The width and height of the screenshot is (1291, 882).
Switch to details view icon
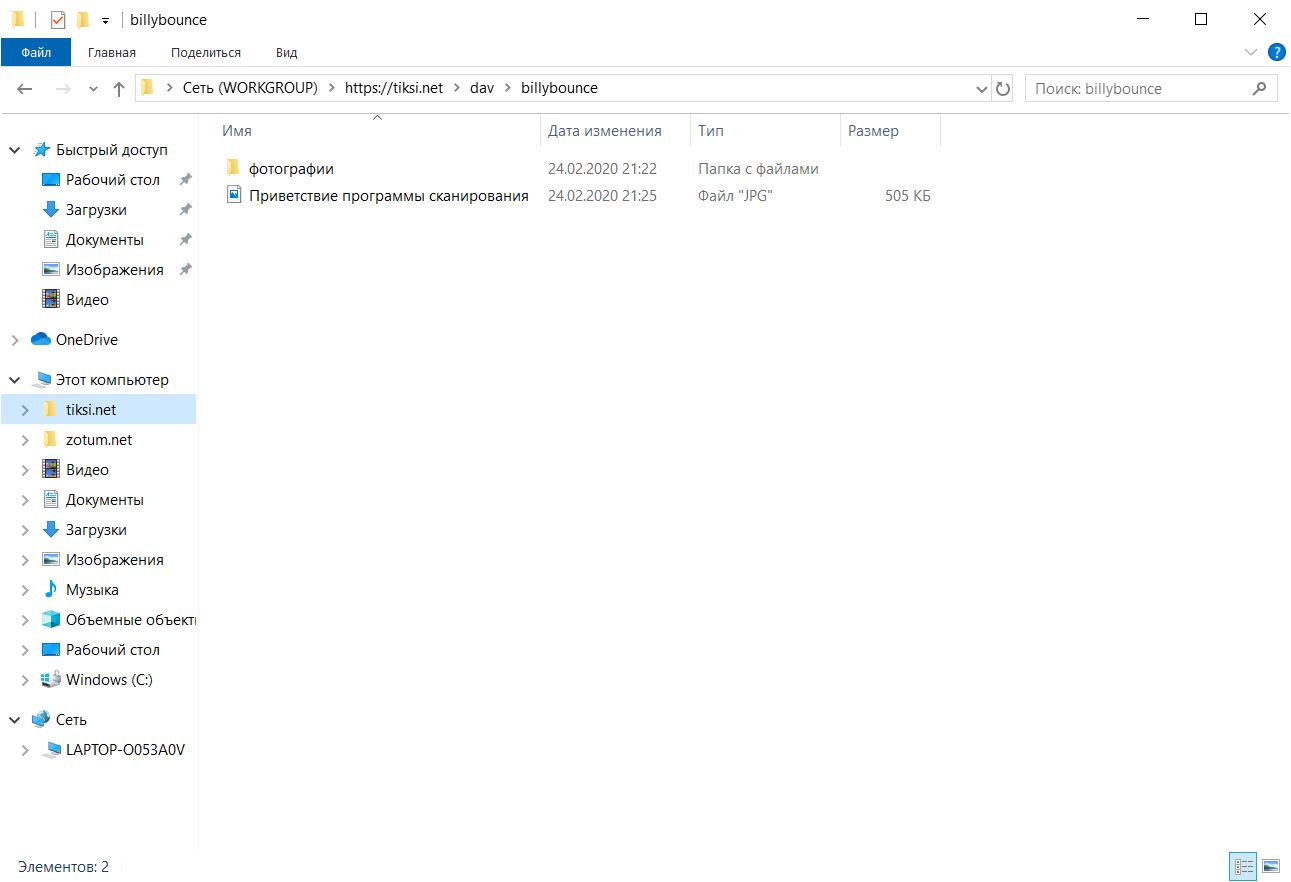(x=1244, y=866)
